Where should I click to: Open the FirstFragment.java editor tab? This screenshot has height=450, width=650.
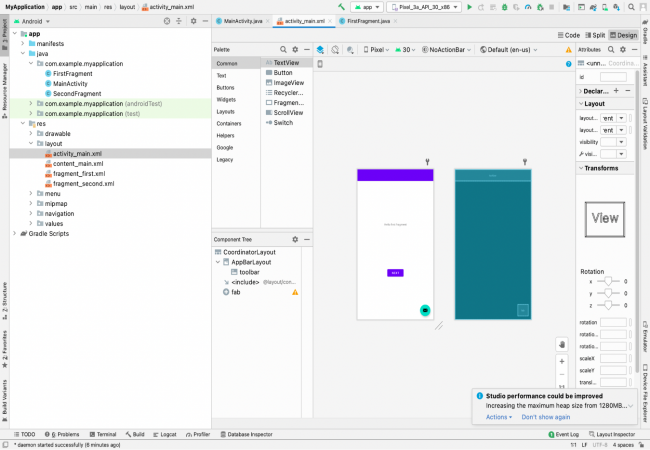tap(371, 20)
